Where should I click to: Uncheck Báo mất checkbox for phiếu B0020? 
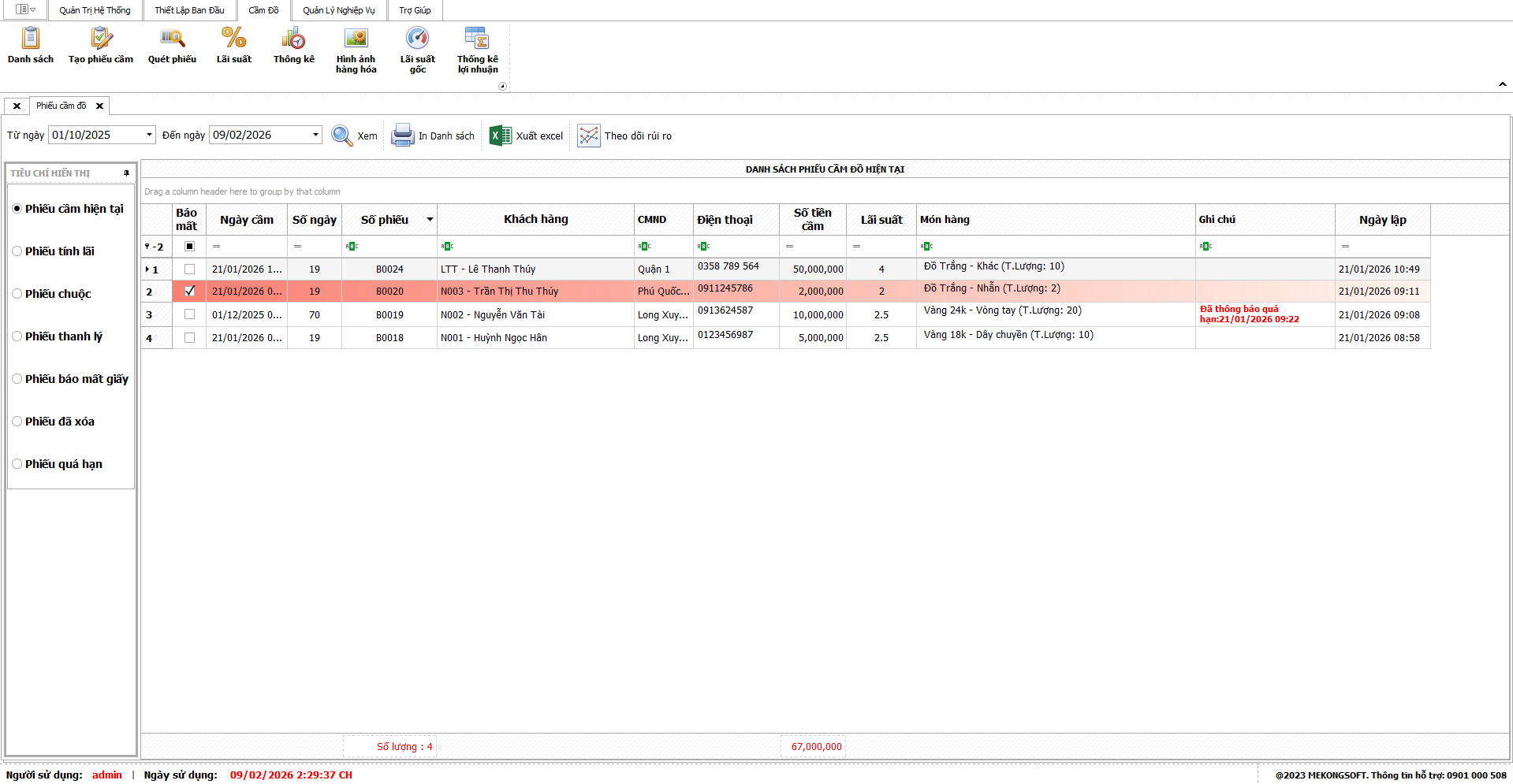pos(189,292)
